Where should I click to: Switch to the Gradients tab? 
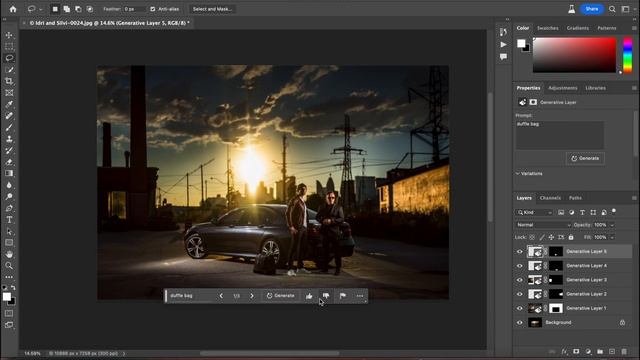click(x=578, y=28)
